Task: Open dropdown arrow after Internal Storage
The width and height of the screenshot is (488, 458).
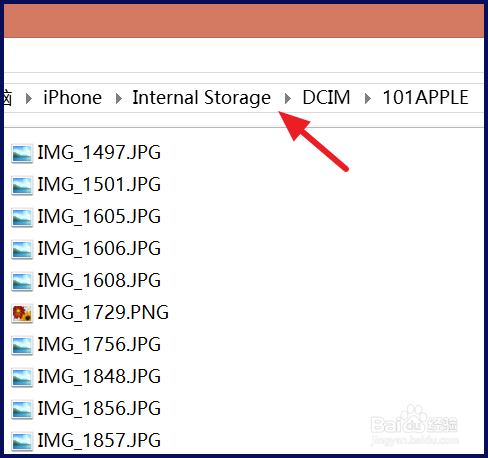Action: point(288,98)
